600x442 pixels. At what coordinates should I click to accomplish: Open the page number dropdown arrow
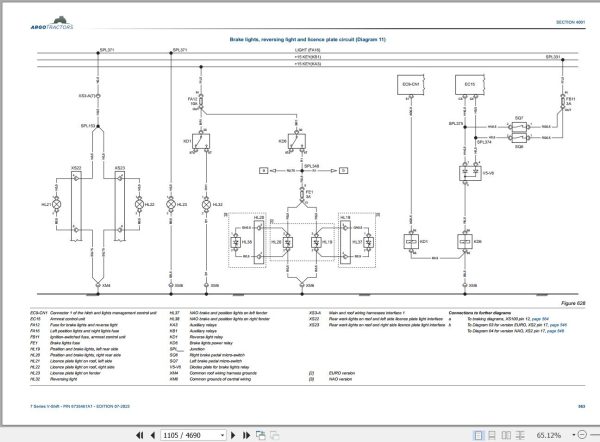[222, 435]
